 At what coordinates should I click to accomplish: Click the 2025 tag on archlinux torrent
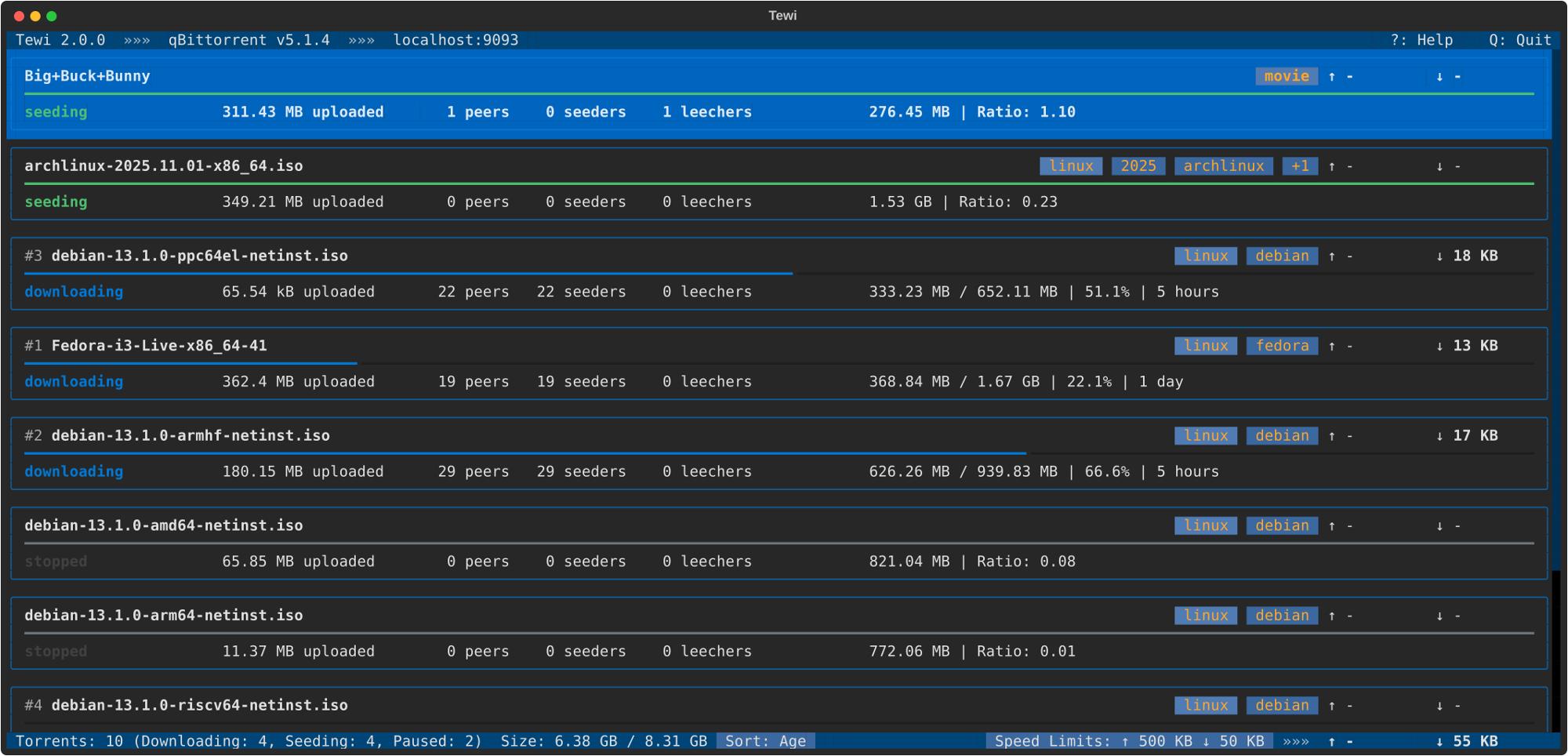point(1138,166)
